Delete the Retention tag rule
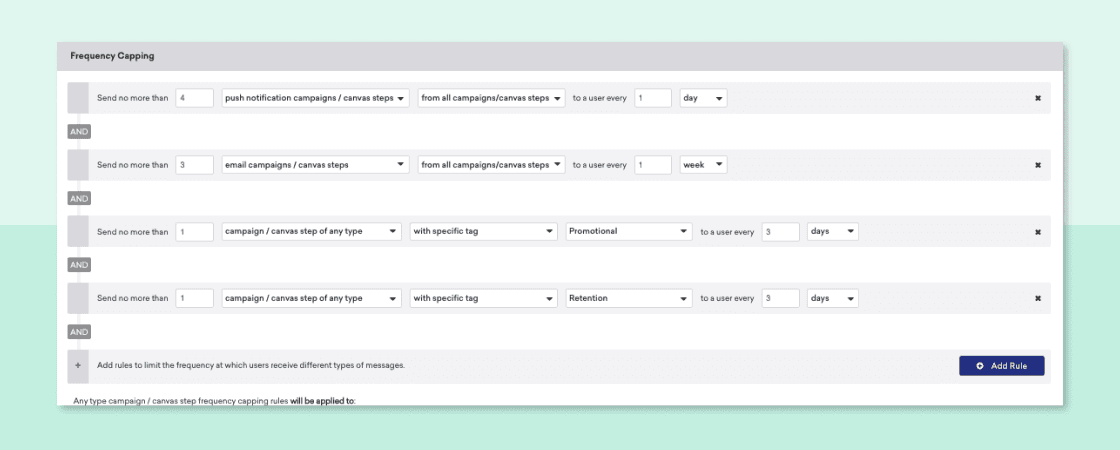This screenshot has height=450, width=1120. click(x=1037, y=298)
